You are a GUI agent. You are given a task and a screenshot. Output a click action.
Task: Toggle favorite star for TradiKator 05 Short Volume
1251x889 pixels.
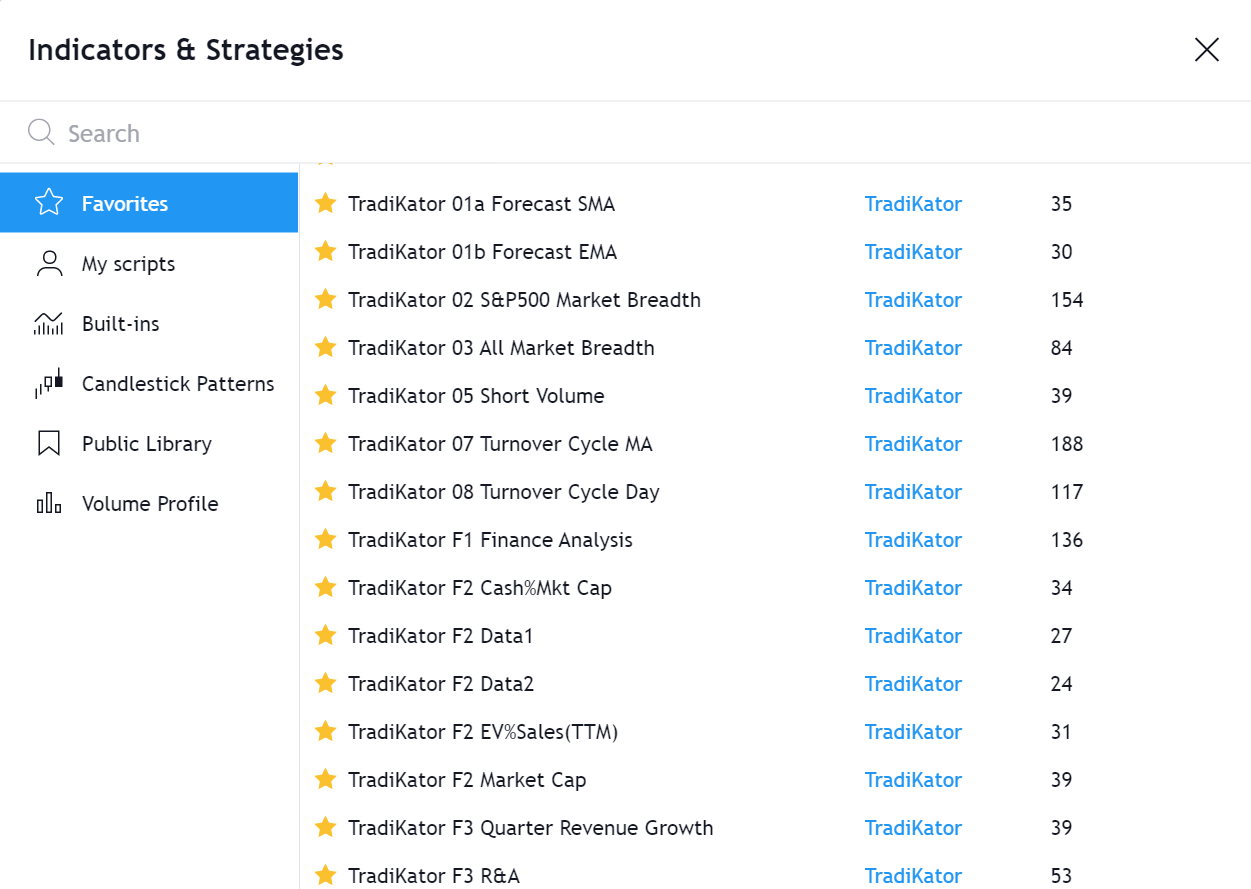click(x=325, y=395)
